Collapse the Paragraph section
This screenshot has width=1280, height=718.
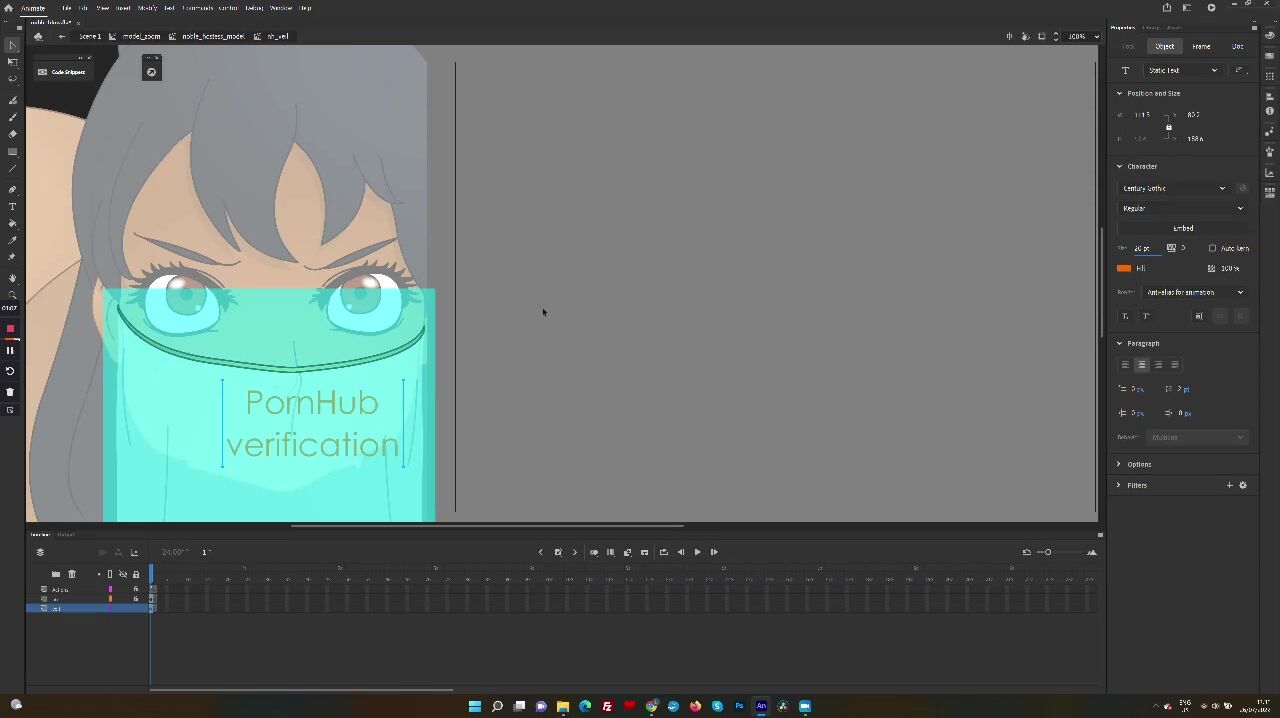click(x=1119, y=343)
